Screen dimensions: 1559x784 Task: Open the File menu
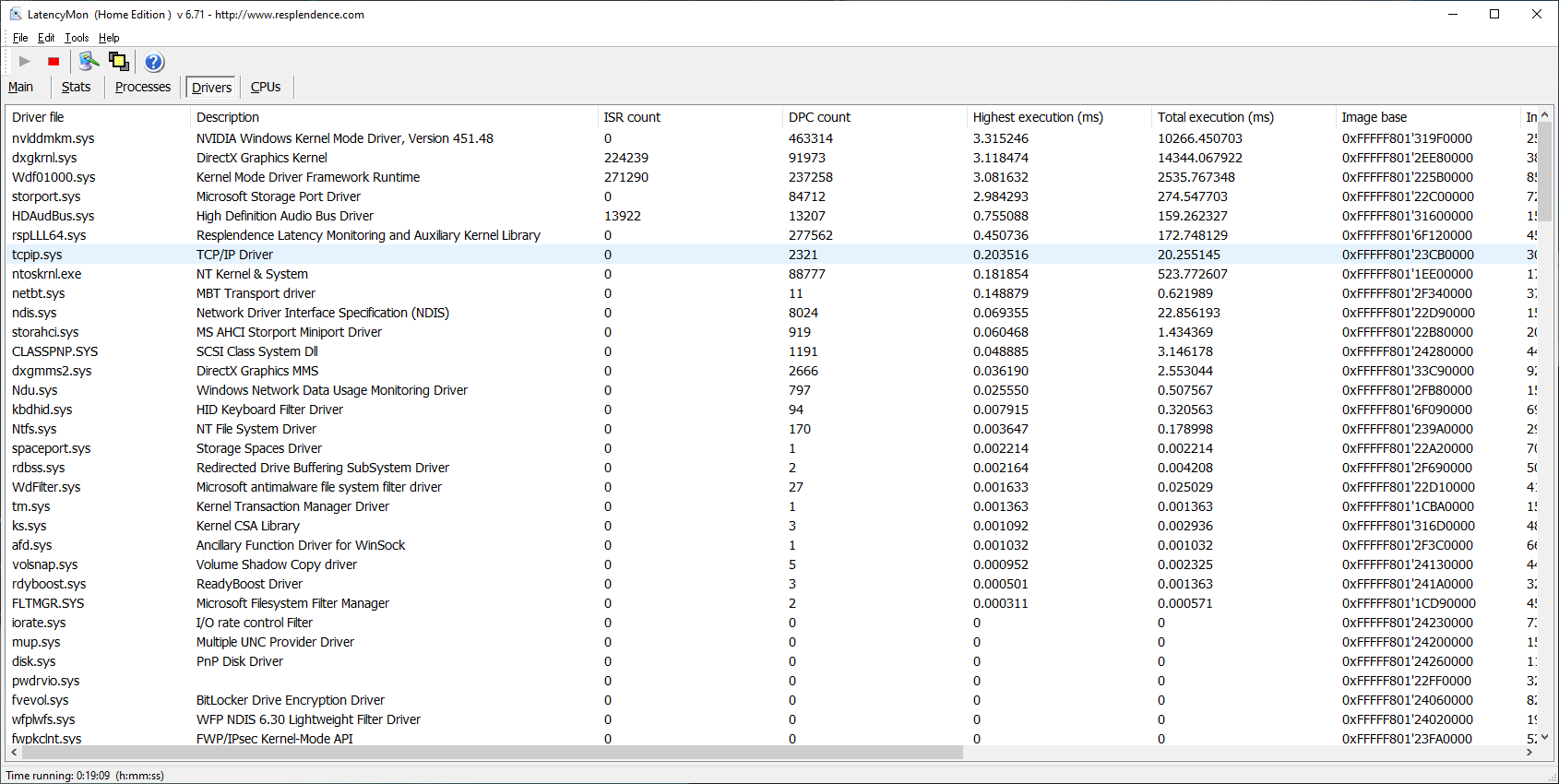pos(20,38)
